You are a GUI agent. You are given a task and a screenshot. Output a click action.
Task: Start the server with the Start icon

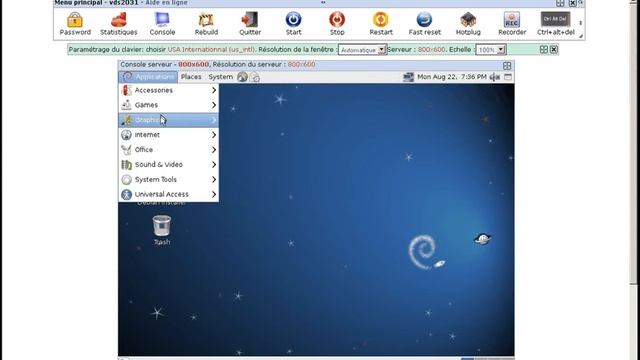point(293,23)
